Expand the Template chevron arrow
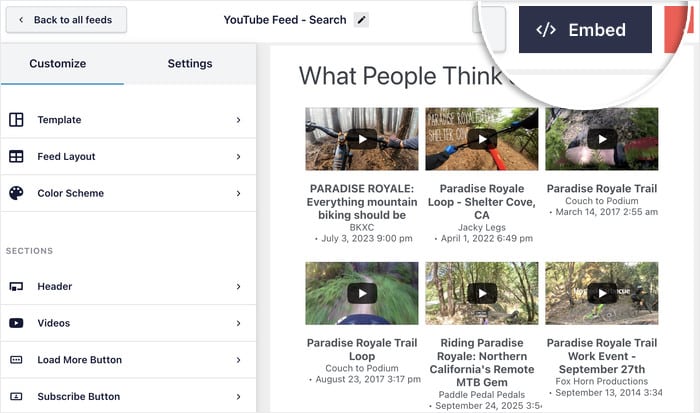 tap(239, 120)
